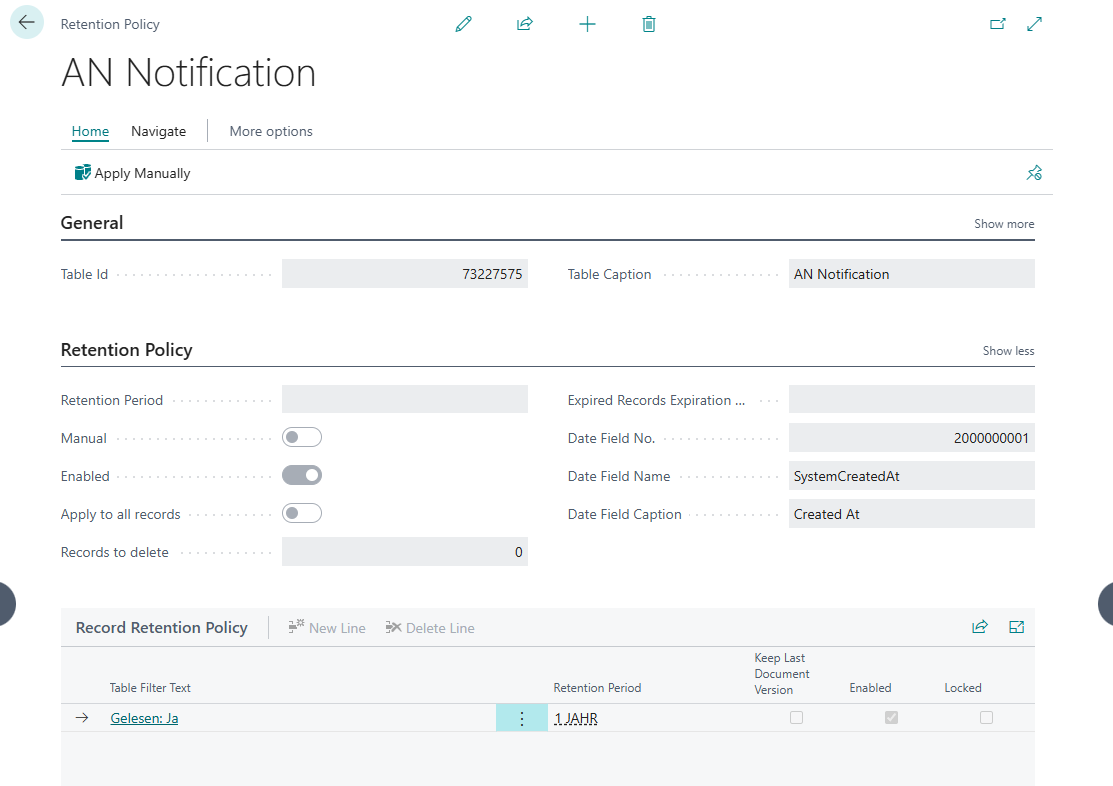Click the pencil edit icon
This screenshot has width=1113, height=786.
pyautogui.click(x=463, y=24)
